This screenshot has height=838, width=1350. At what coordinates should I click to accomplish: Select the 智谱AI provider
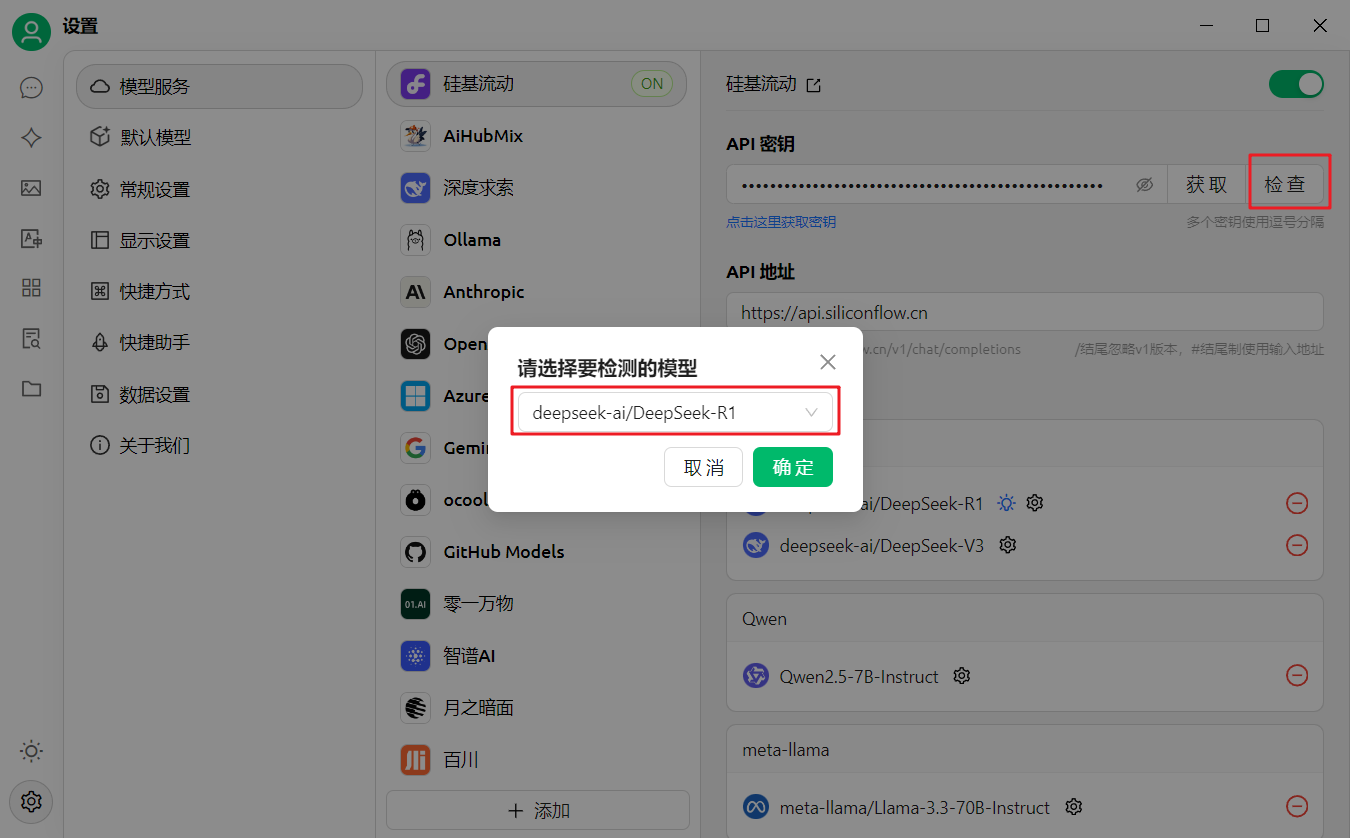[x=537, y=656]
